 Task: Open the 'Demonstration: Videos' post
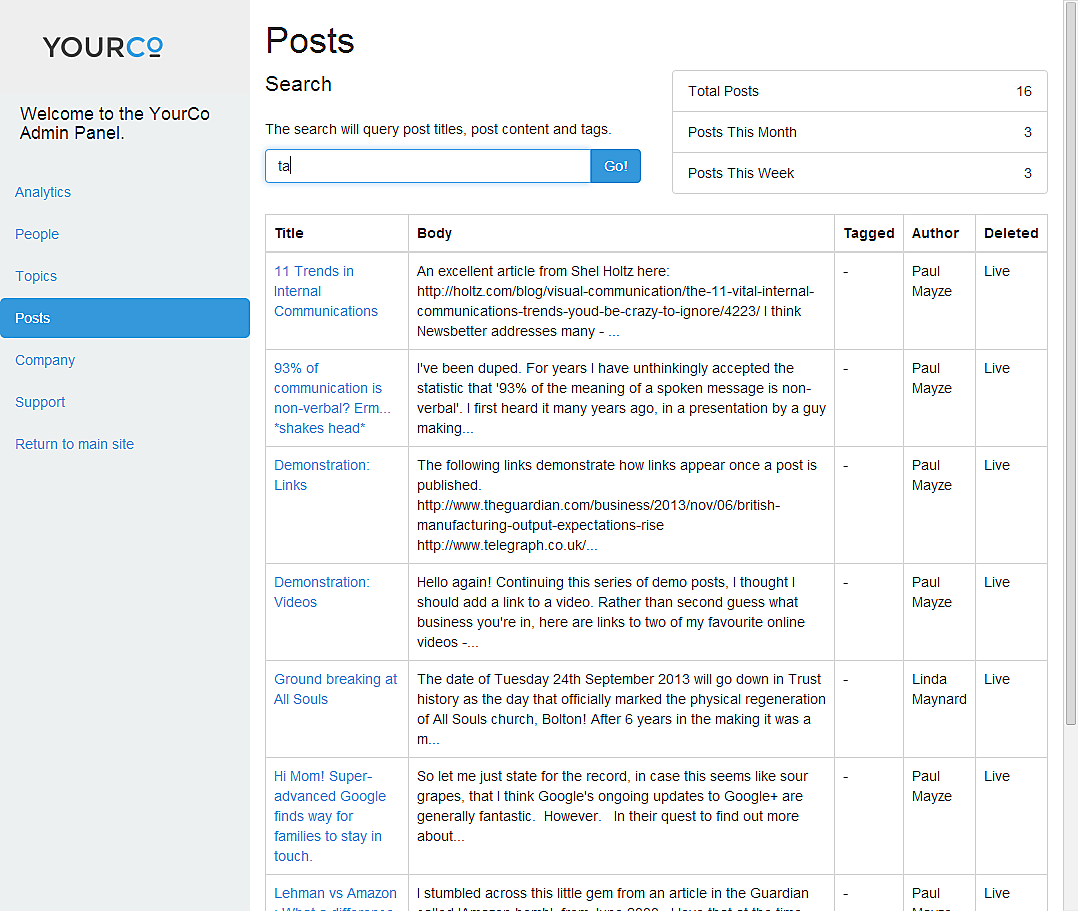[x=321, y=592]
